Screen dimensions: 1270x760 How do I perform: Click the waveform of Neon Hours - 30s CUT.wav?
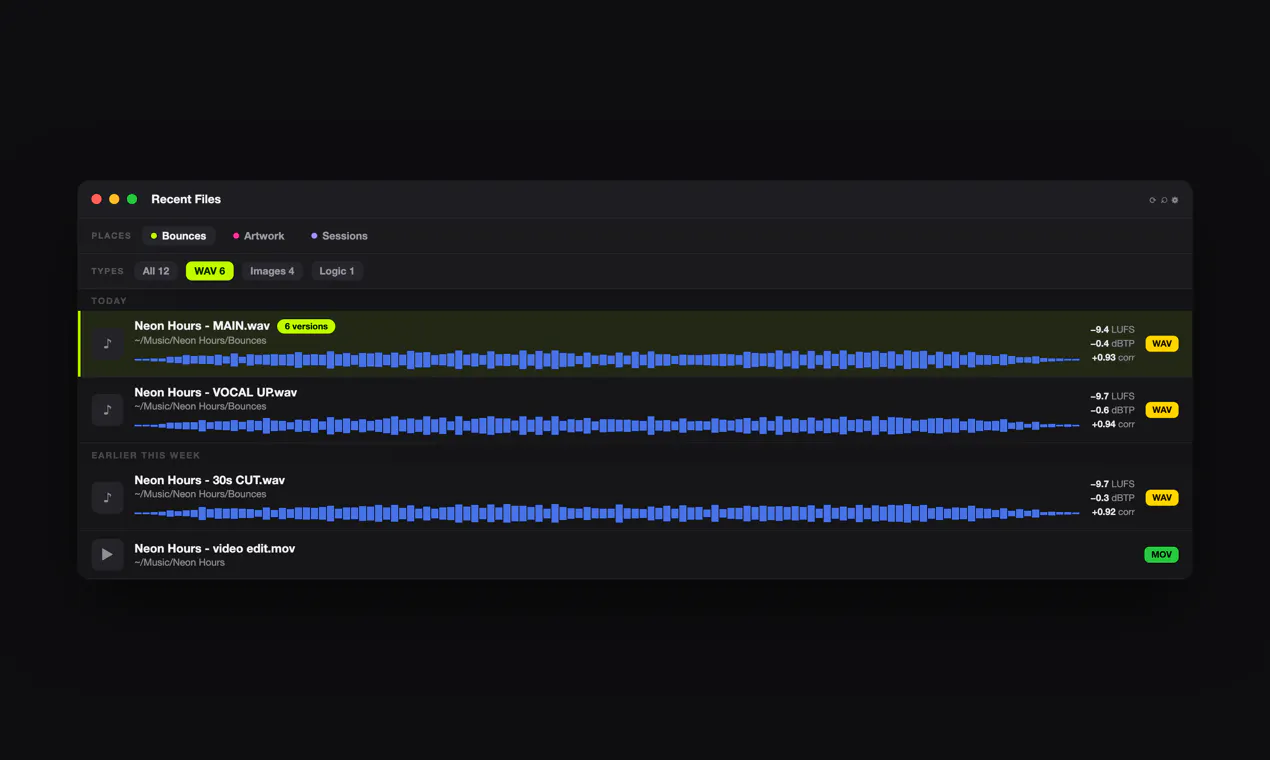pos(607,513)
